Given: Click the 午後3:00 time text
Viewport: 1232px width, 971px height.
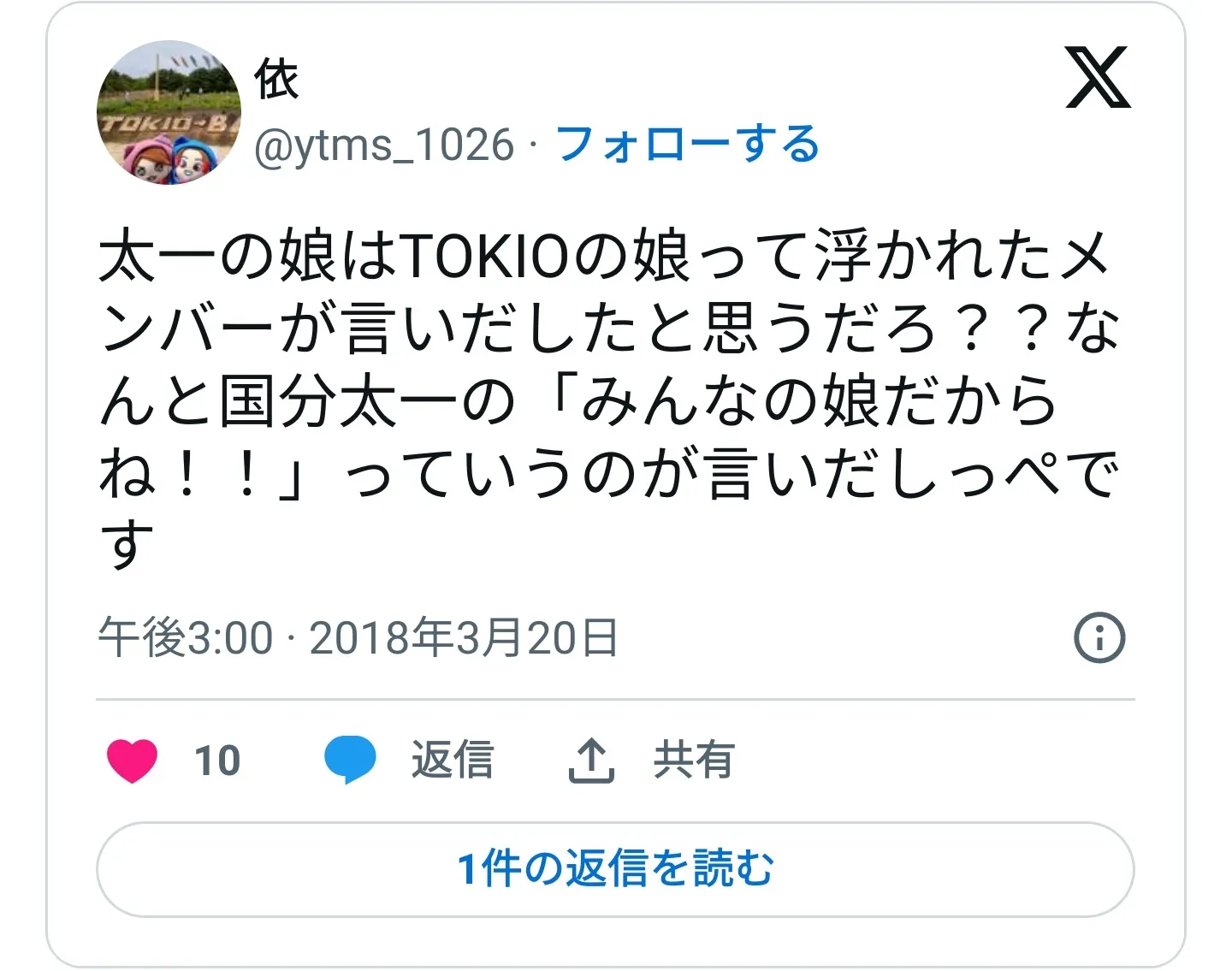Looking at the screenshot, I should [186, 637].
